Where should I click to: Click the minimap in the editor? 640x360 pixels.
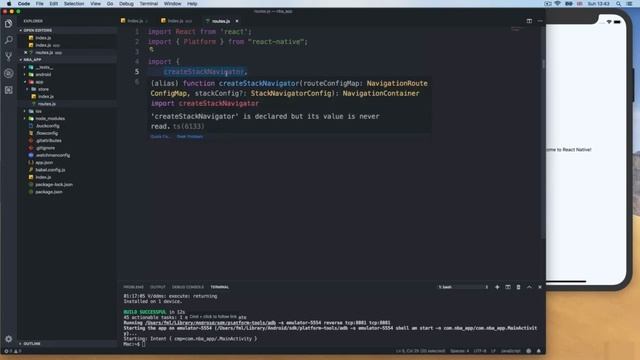tap(517, 30)
